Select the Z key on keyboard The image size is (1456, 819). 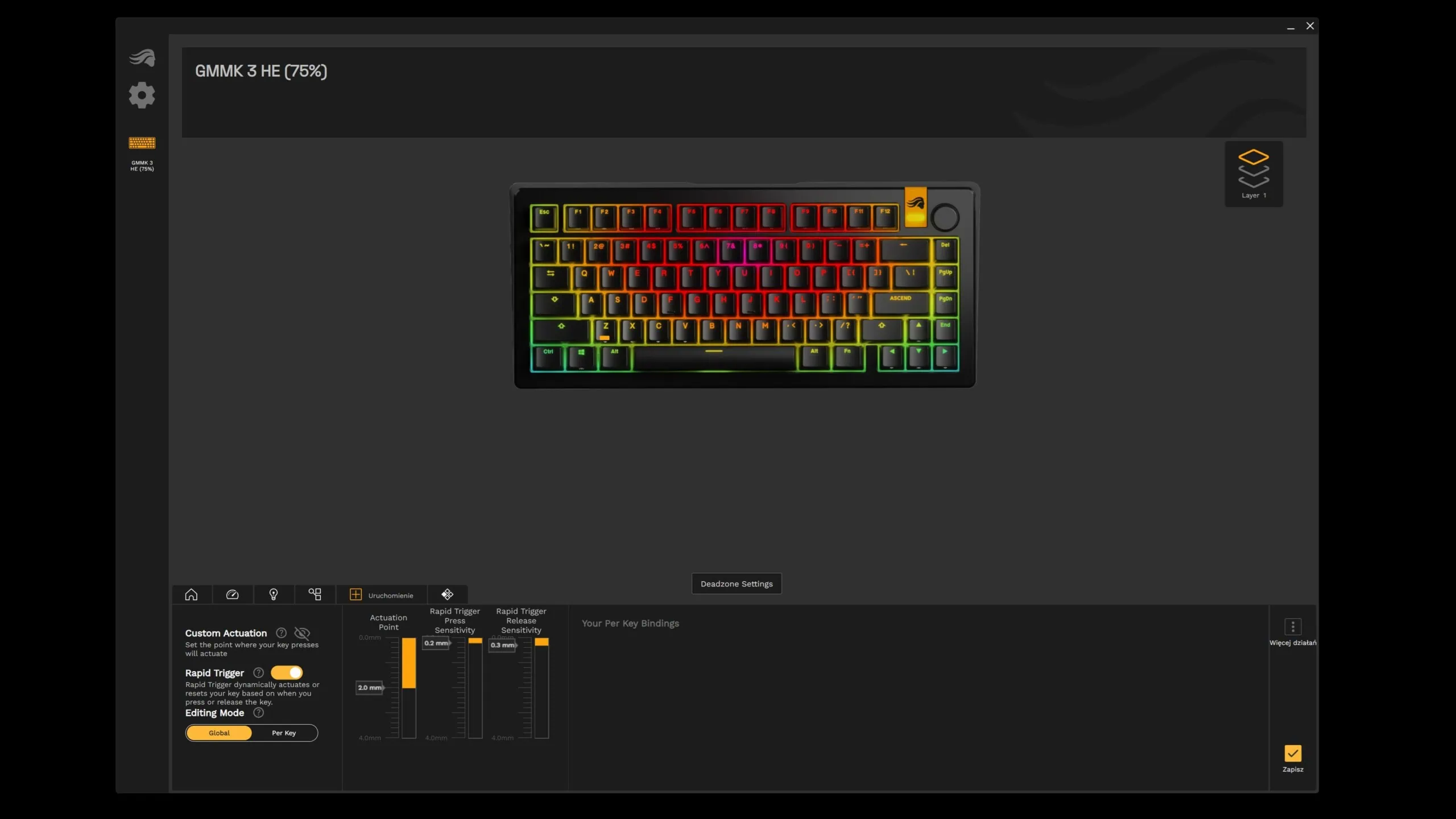coord(605,330)
